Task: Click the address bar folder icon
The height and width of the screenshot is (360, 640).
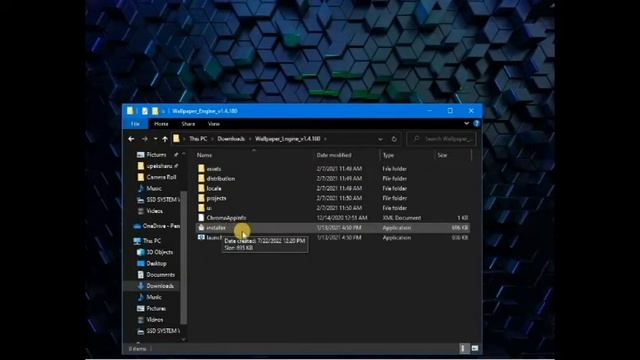Action: coord(176,139)
